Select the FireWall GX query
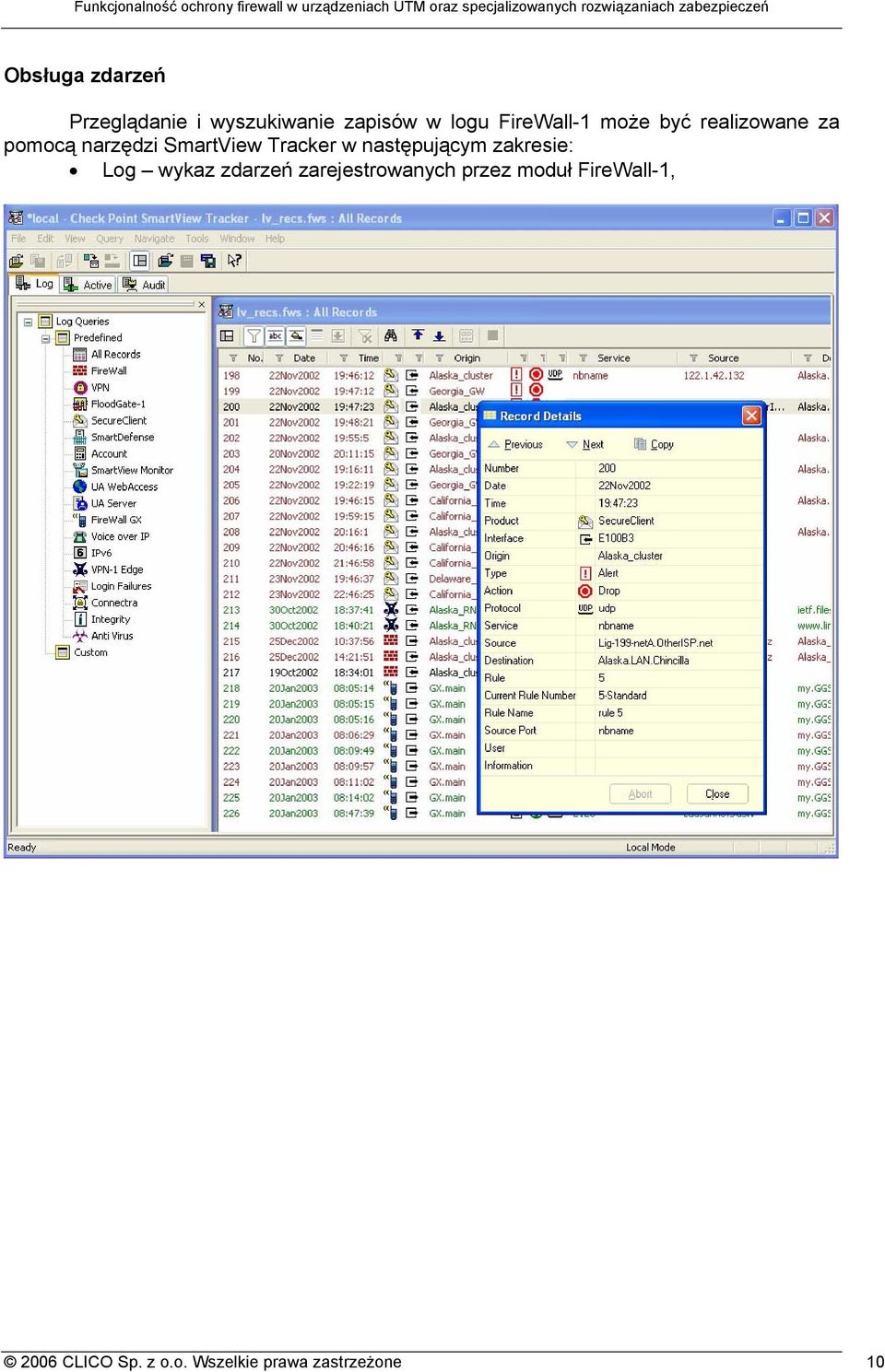This screenshot has width=885, height=1372. coord(116,521)
